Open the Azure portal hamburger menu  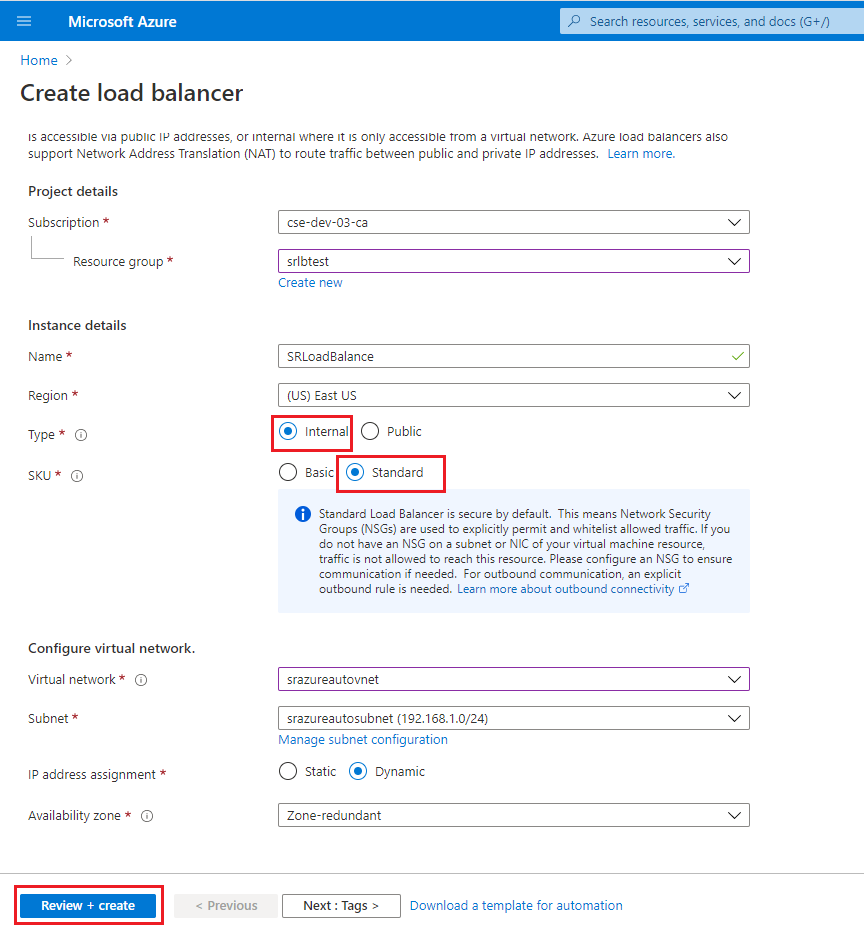click(x=25, y=20)
